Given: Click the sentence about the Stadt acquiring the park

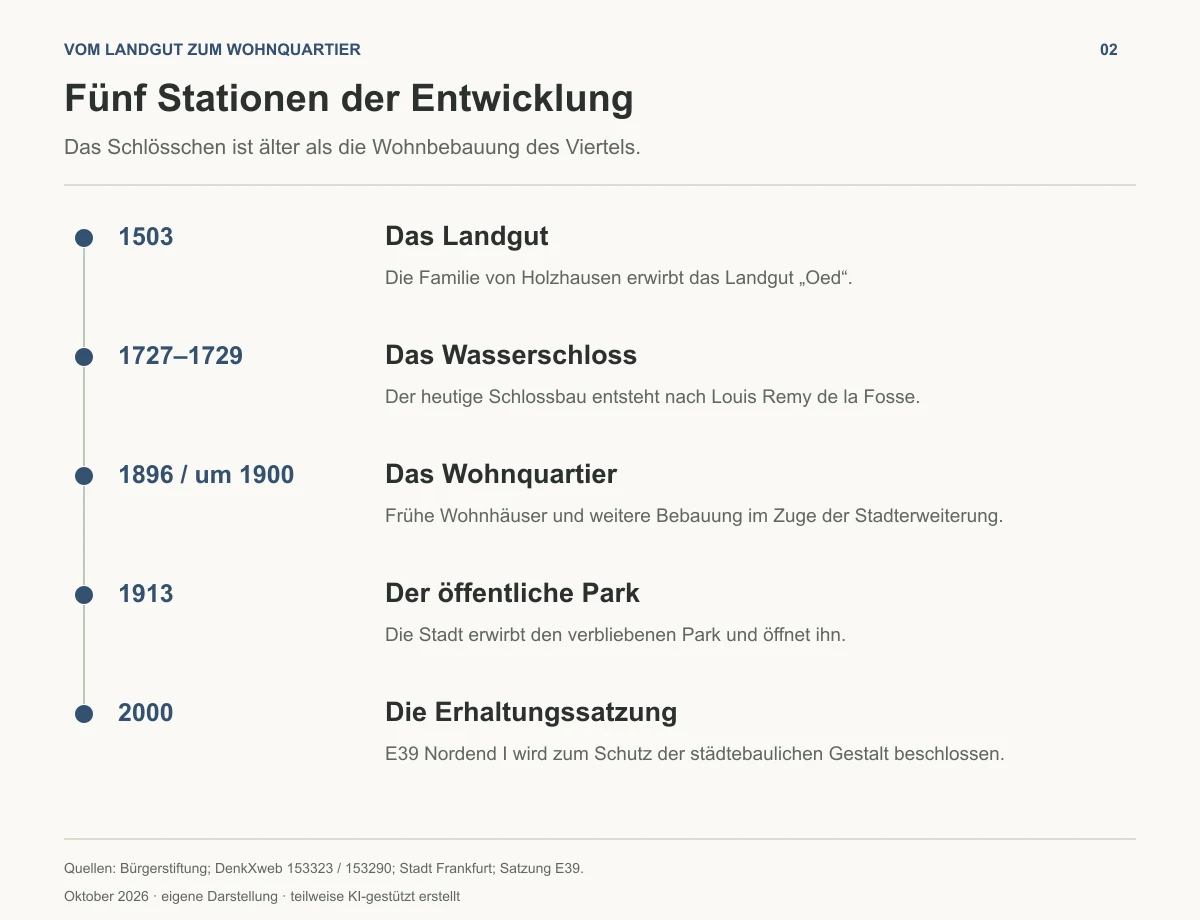Looking at the screenshot, I should pos(616,635).
